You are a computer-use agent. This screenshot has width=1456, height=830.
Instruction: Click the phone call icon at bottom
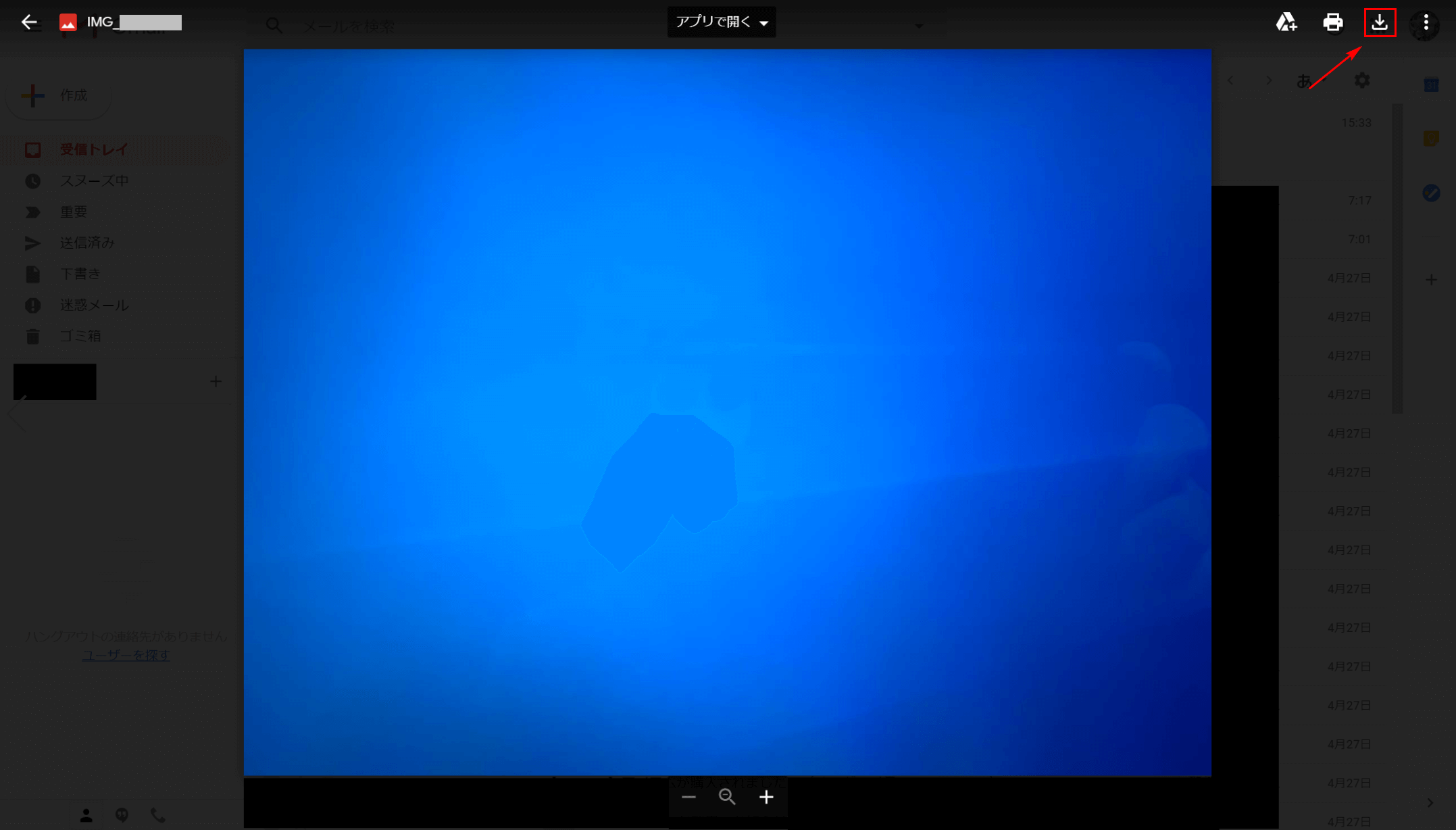[x=158, y=815]
